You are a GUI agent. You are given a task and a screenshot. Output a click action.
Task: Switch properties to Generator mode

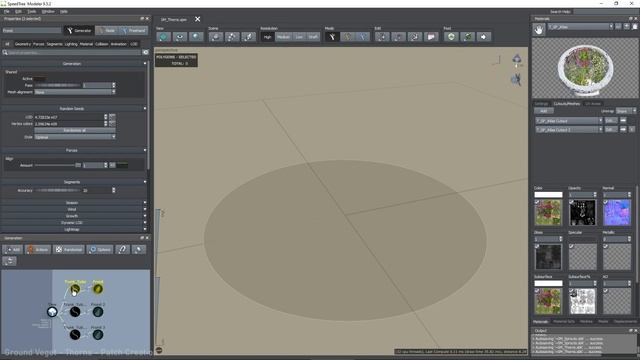pos(79,30)
